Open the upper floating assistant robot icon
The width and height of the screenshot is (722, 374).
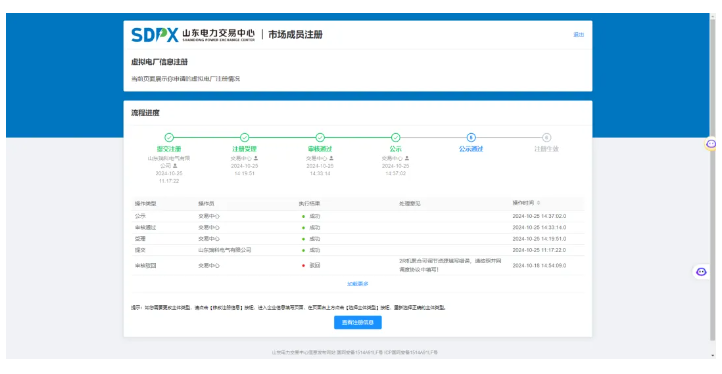(x=711, y=144)
